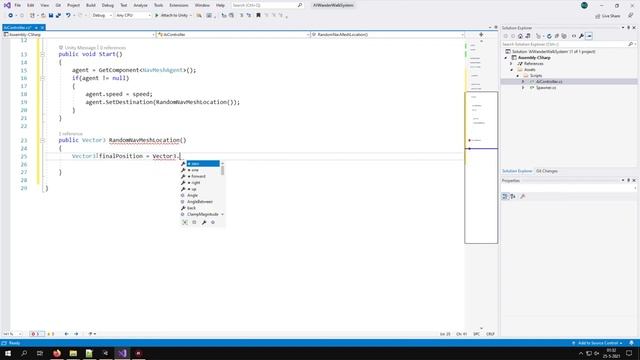This screenshot has height=360, width=640.
Task: Click the Visual Studio search box
Action: click(x=267, y=5)
